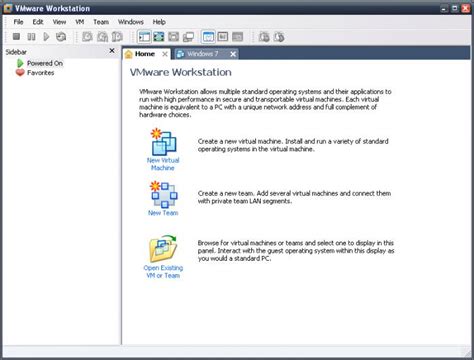Click the green Powered On arrow icon

click(x=20, y=63)
